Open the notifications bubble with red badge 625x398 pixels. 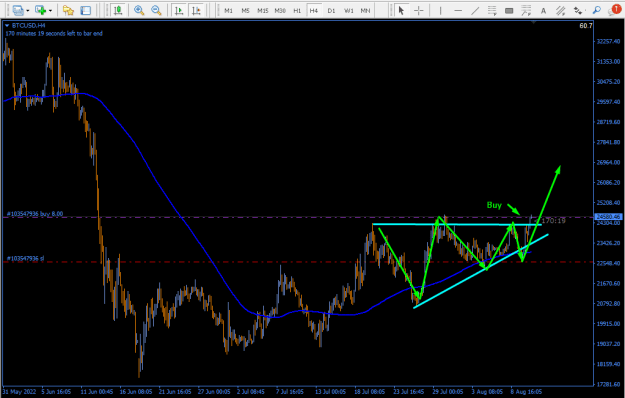tap(614, 10)
